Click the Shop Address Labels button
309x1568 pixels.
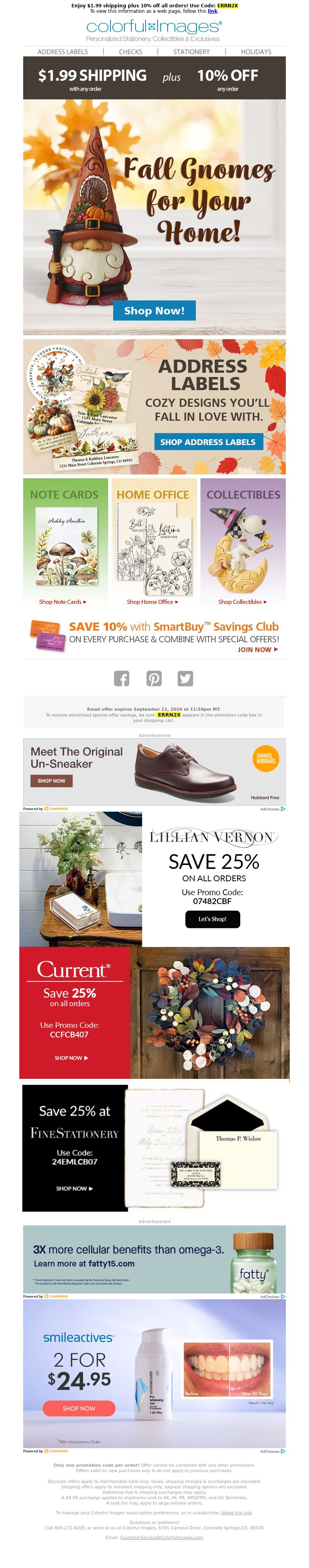click(x=207, y=442)
